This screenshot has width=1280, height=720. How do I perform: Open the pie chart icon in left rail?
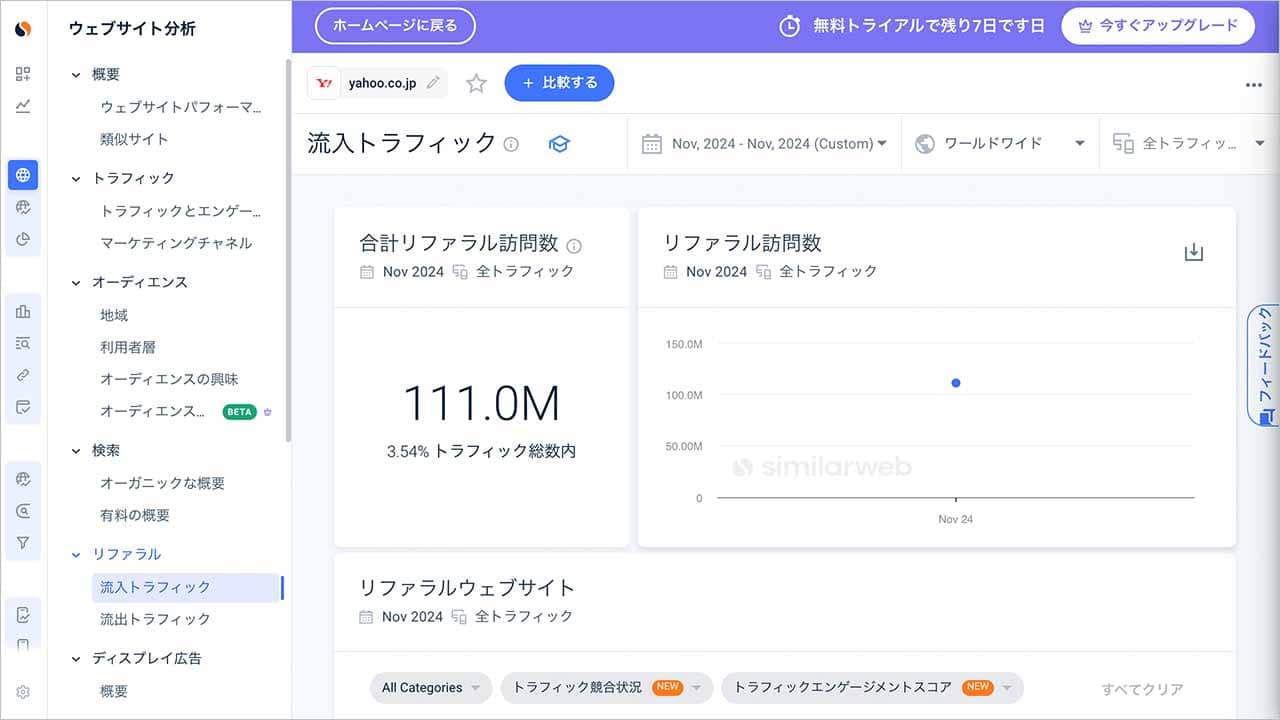tap(23, 239)
